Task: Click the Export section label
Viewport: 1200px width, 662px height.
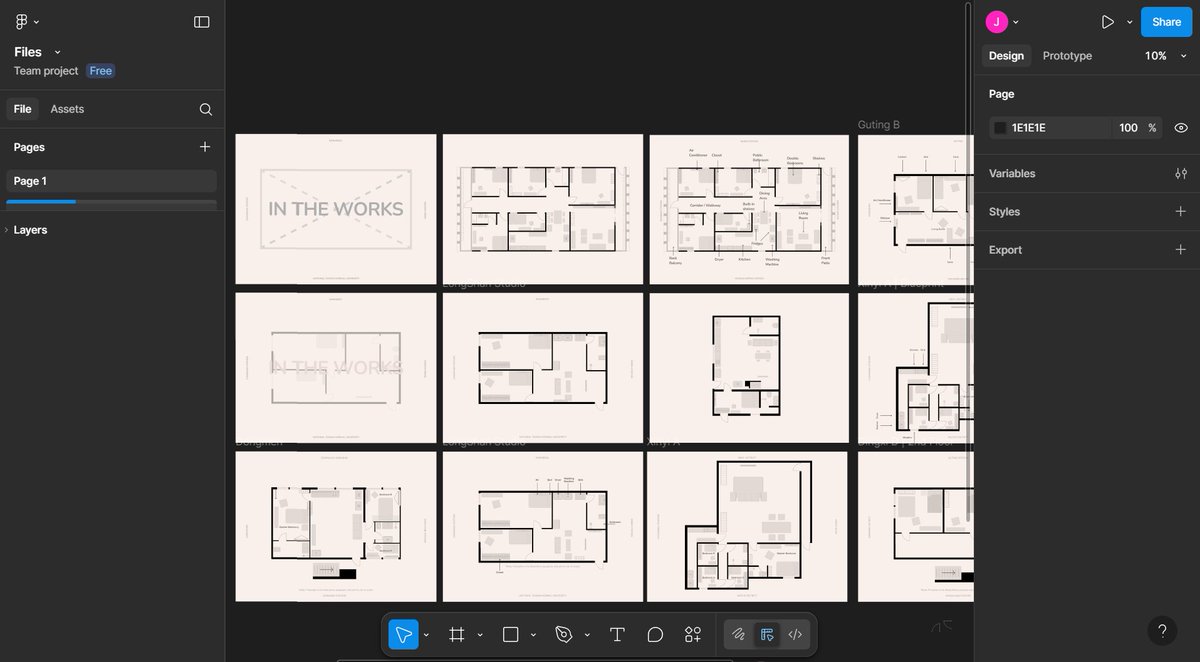Action: point(1005,250)
